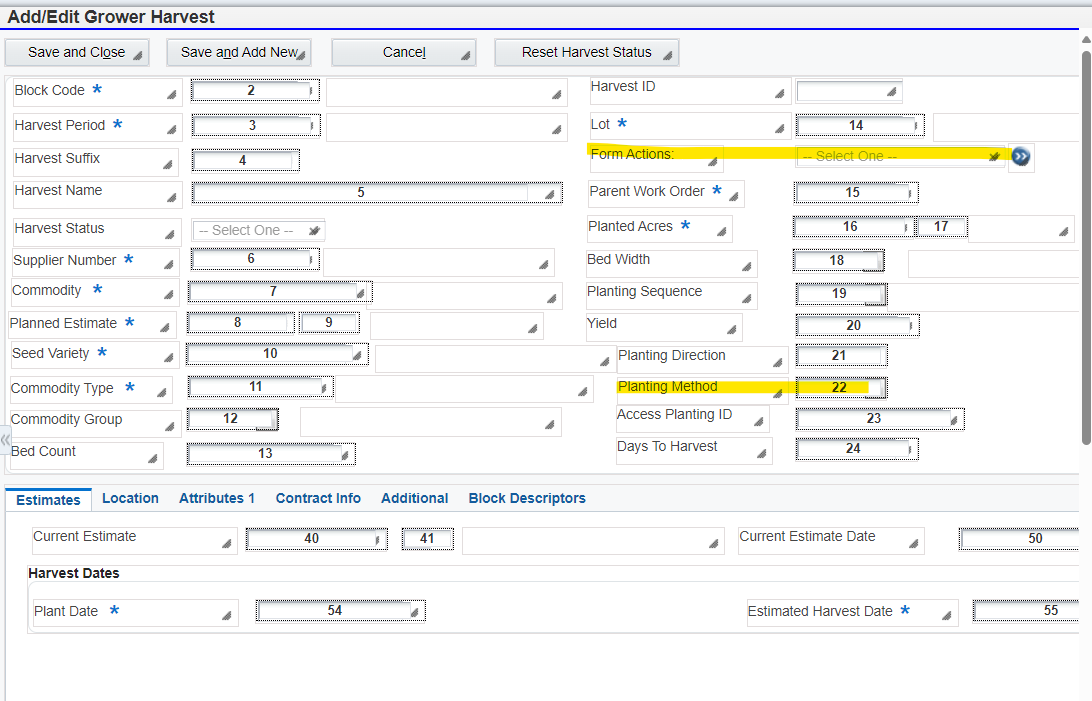The width and height of the screenshot is (1092, 701).
Task: Open the Contract Info tab
Action: click(x=318, y=498)
